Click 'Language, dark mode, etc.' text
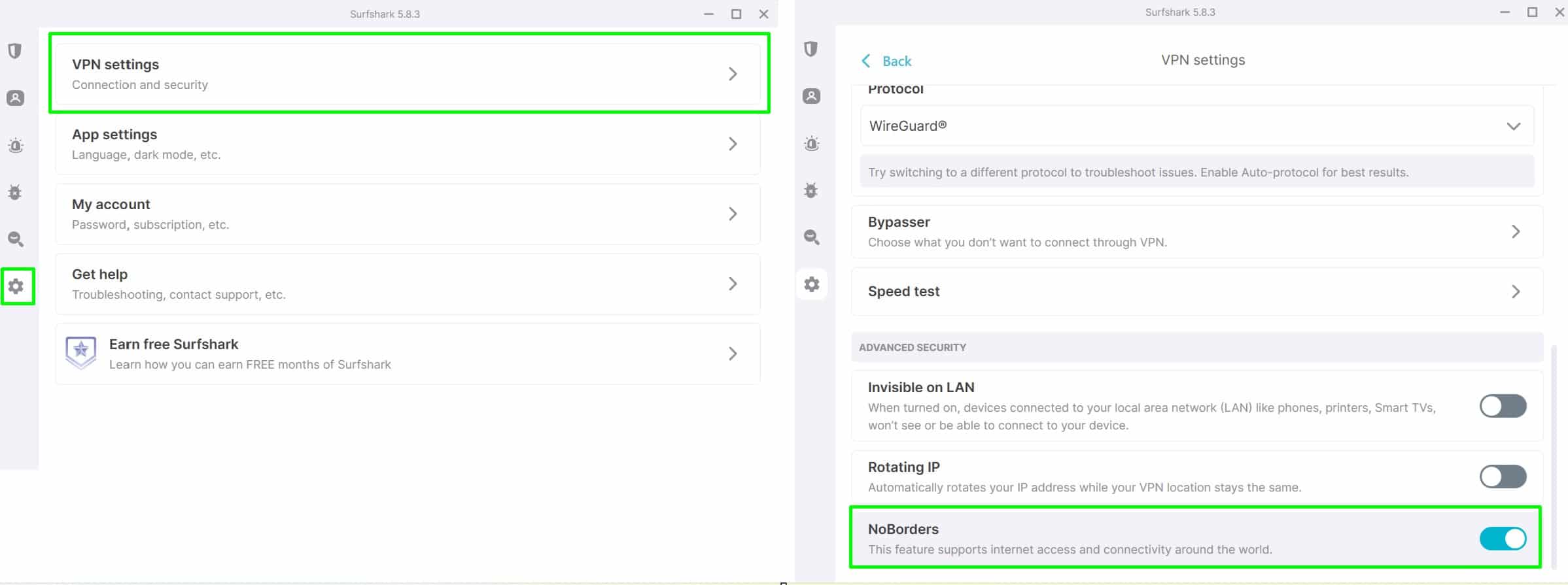 coord(146,154)
